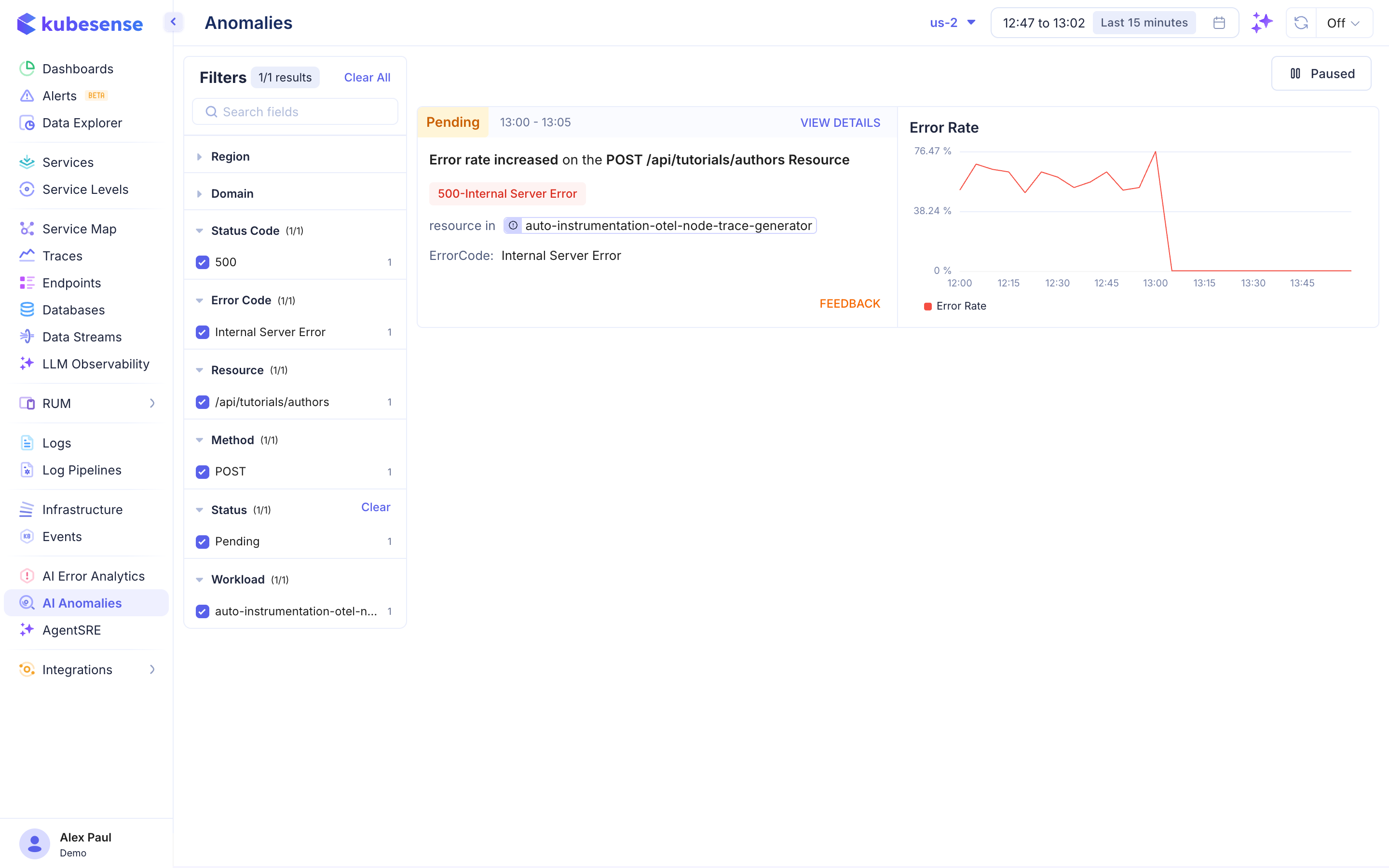1389x868 pixels.
Task: Click the Search fields input box
Action: [295, 112]
